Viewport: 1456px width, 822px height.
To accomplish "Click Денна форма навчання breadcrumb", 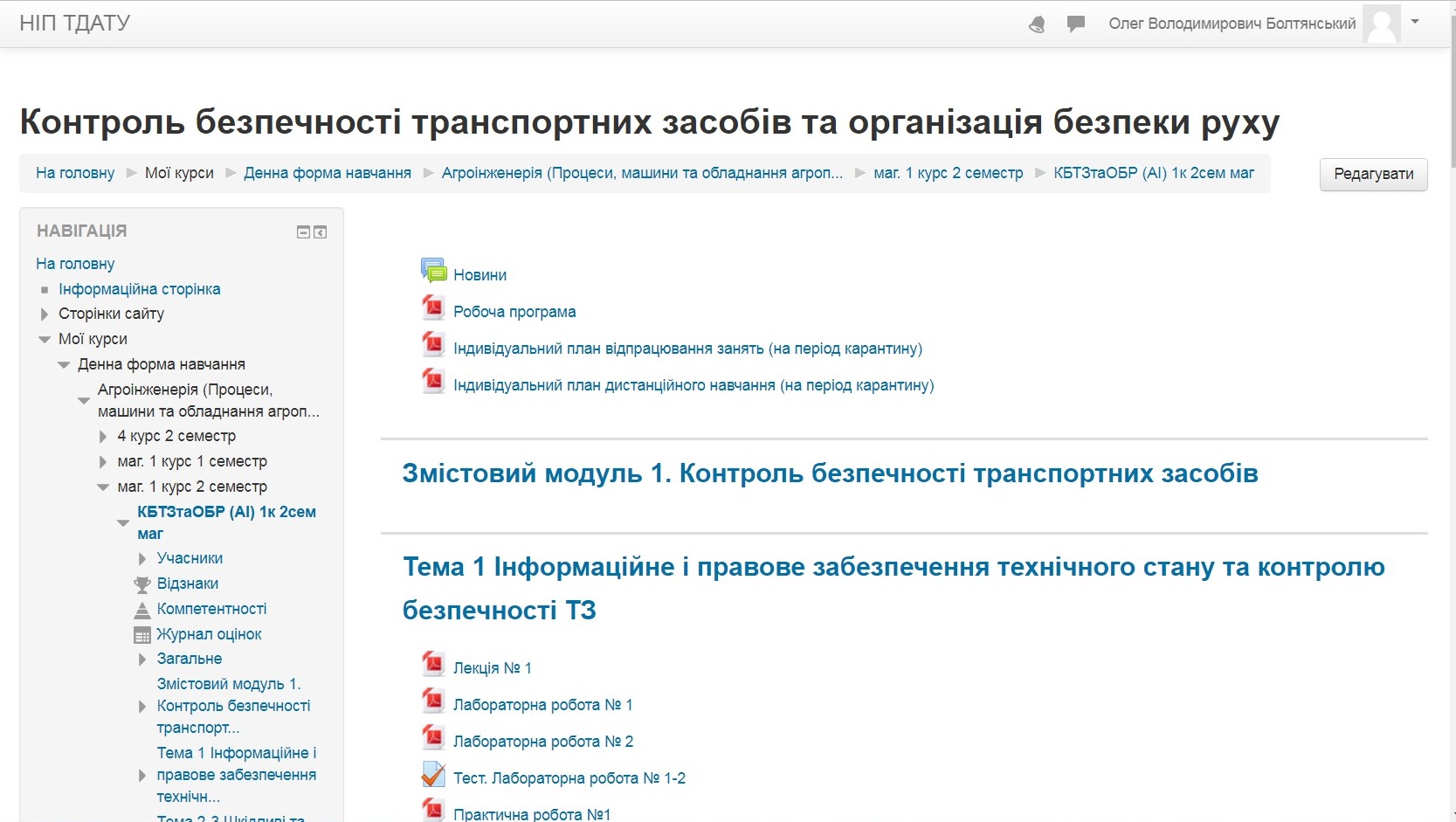I will tap(327, 173).
